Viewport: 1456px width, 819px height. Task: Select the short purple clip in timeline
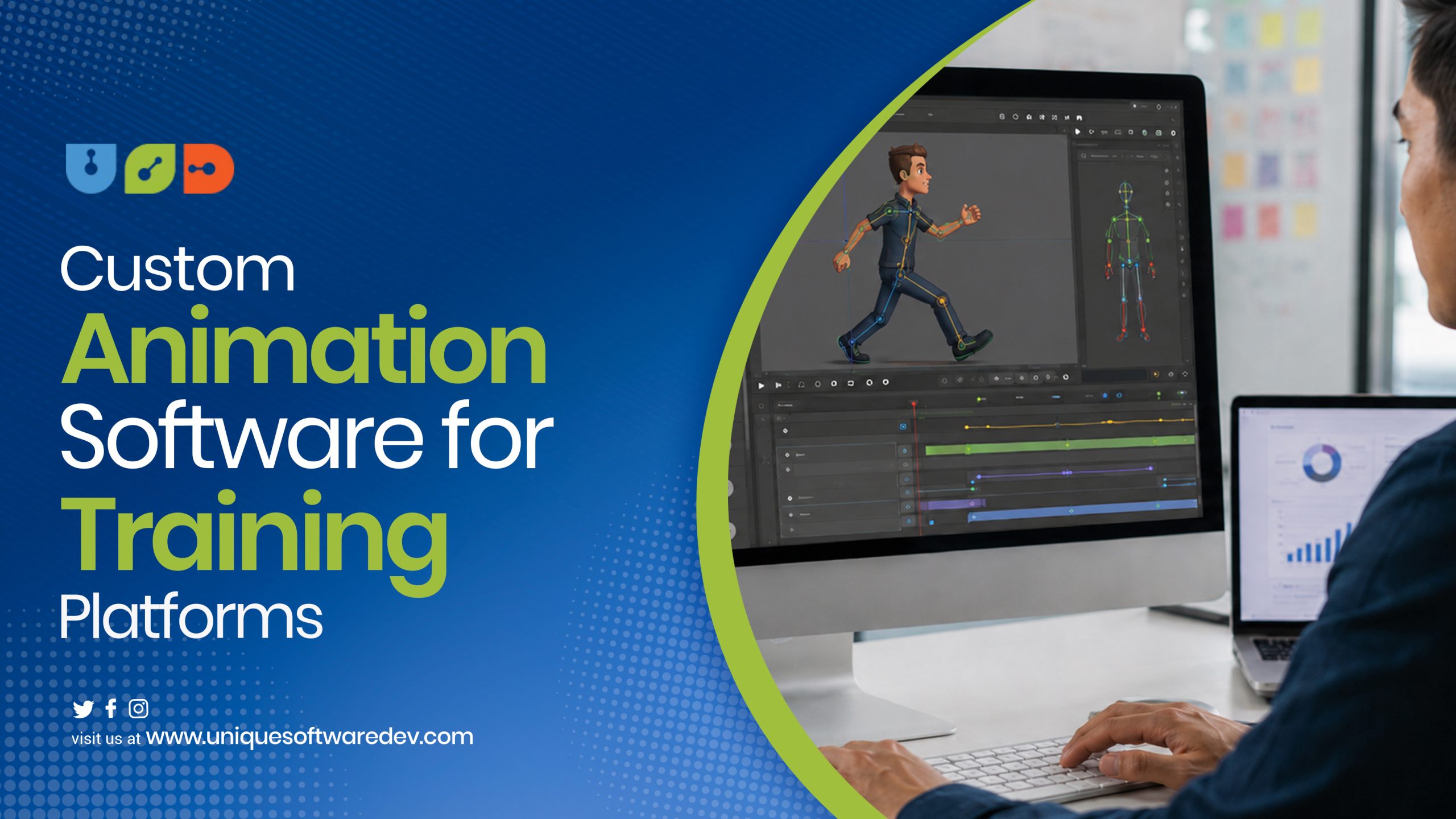click(952, 504)
